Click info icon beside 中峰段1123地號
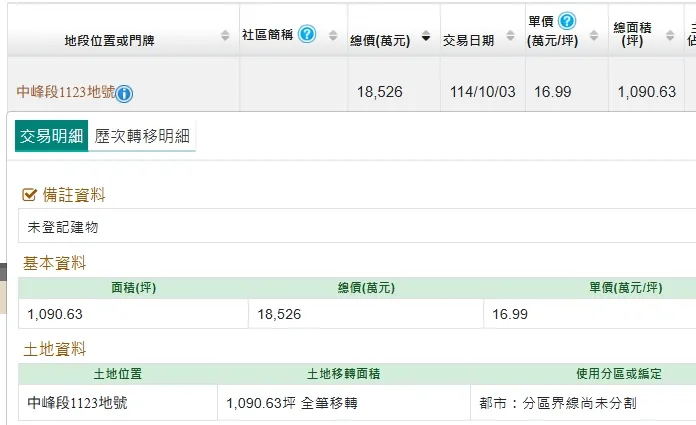This screenshot has height=425, width=696. [124, 94]
